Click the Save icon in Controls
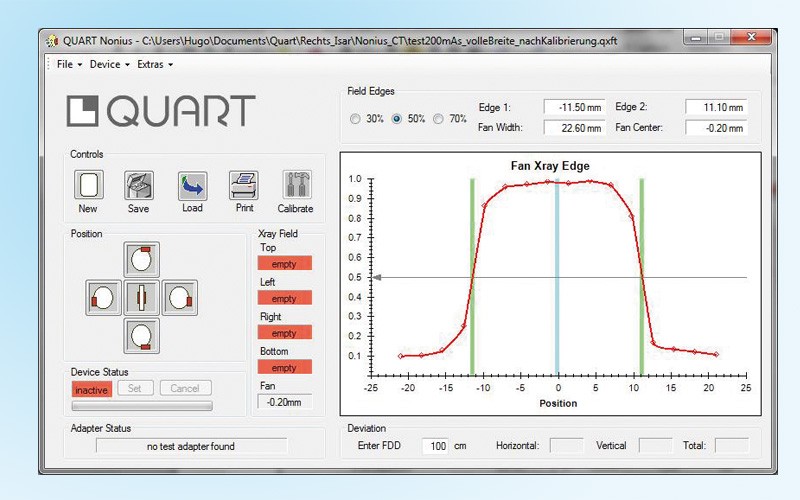800x500 pixels. (139, 185)
